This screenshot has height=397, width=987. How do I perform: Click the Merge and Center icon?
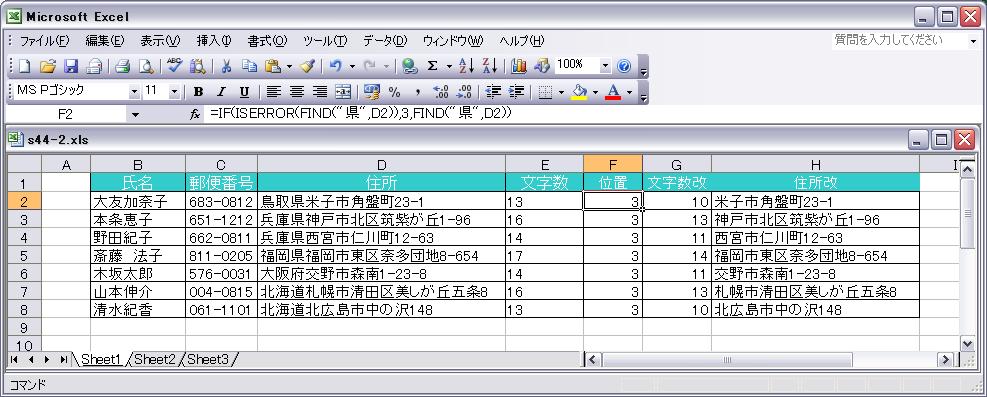342,92
